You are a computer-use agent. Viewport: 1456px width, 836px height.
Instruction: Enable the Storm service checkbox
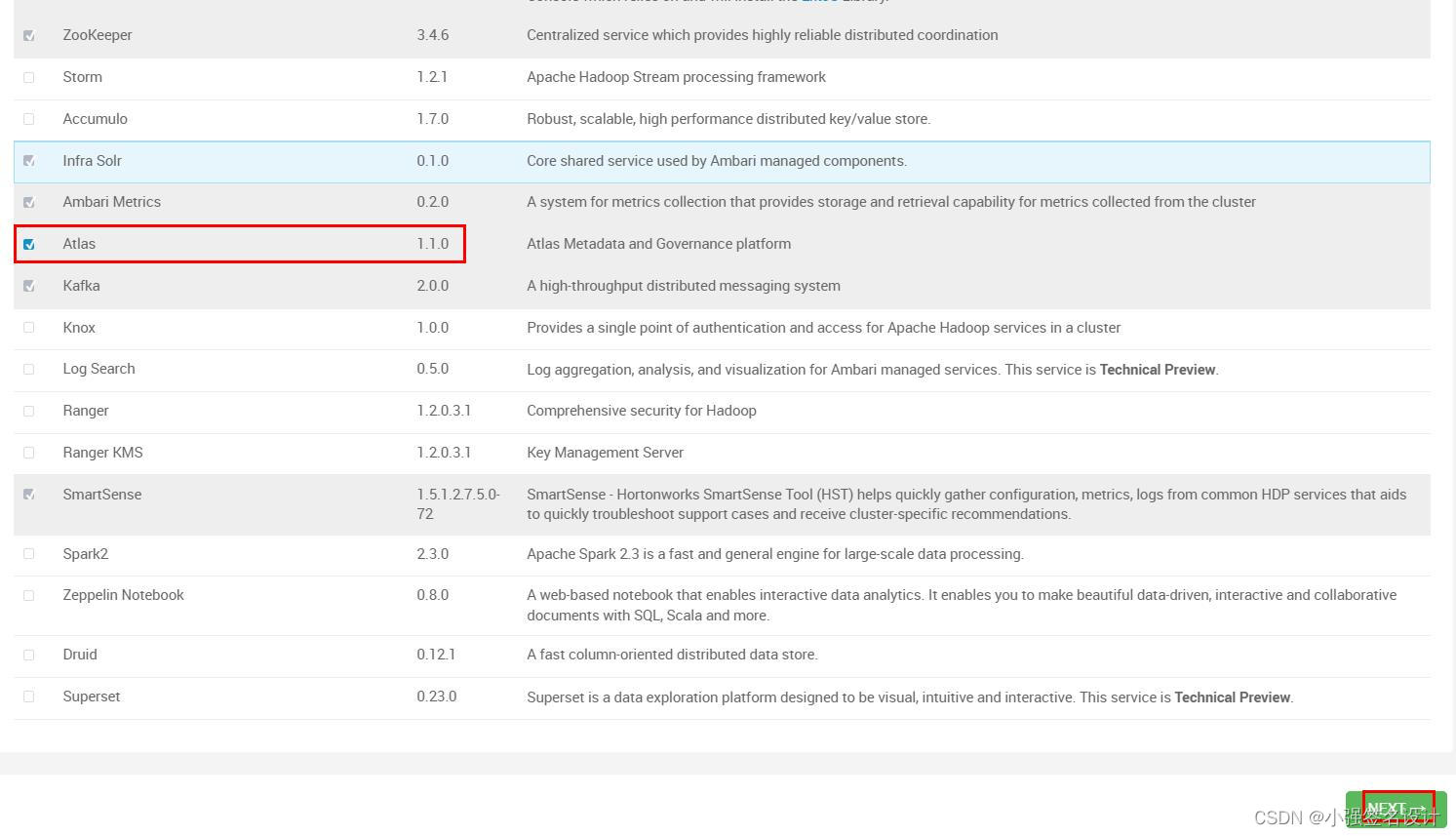click(29, 77)
